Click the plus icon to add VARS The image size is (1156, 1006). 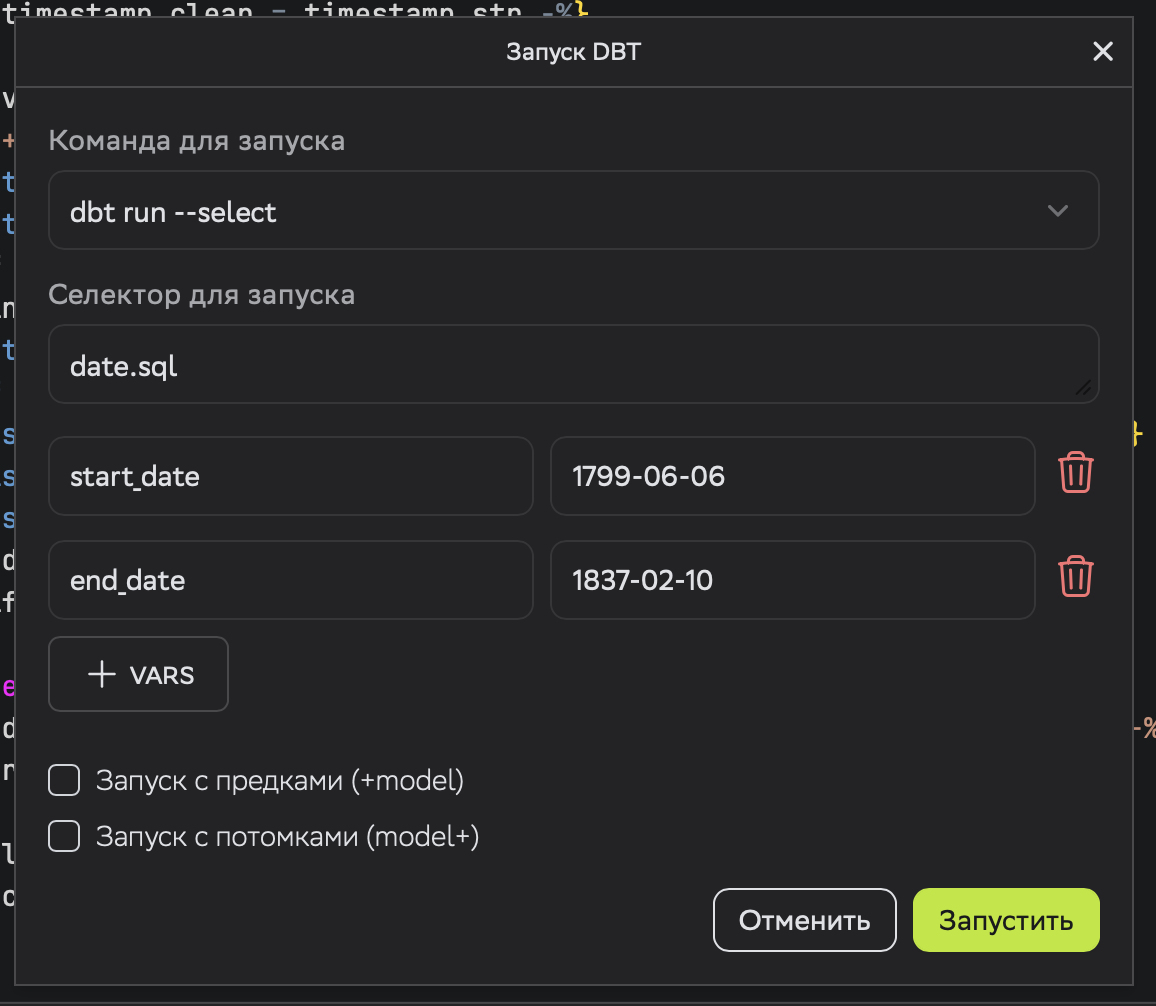(102, 675)
